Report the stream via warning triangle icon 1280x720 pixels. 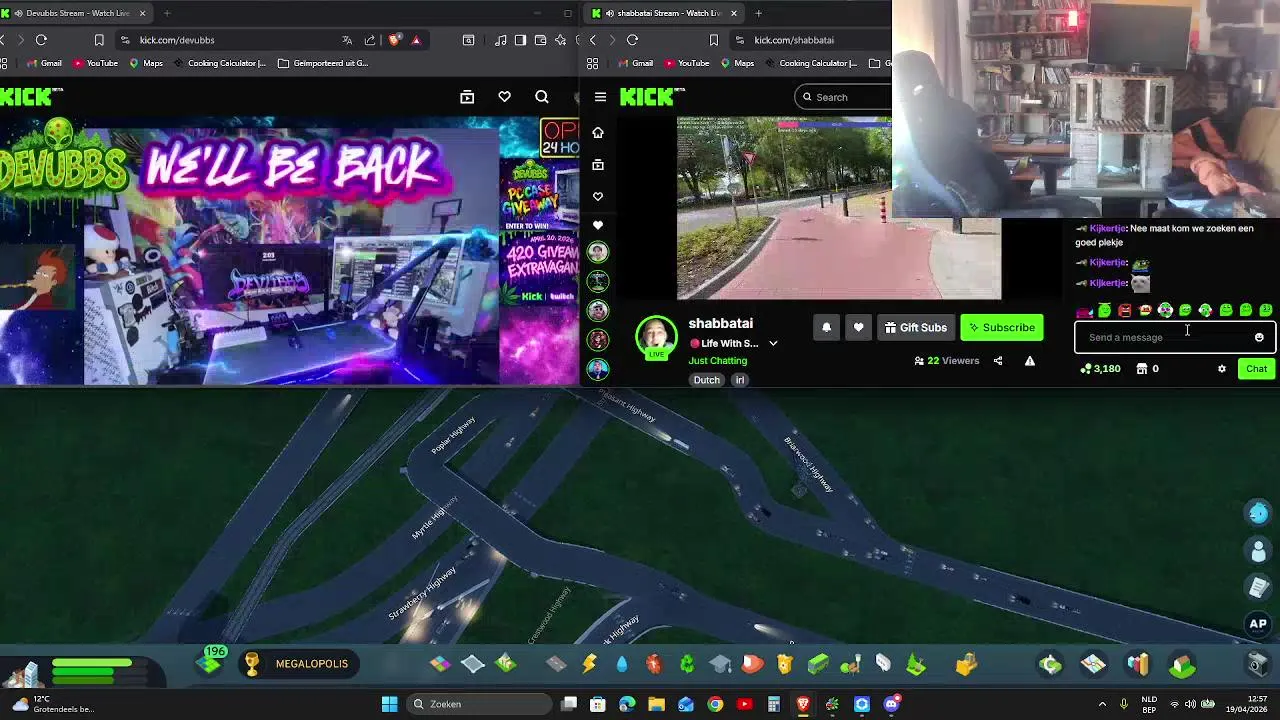(x=1030, y=361)
